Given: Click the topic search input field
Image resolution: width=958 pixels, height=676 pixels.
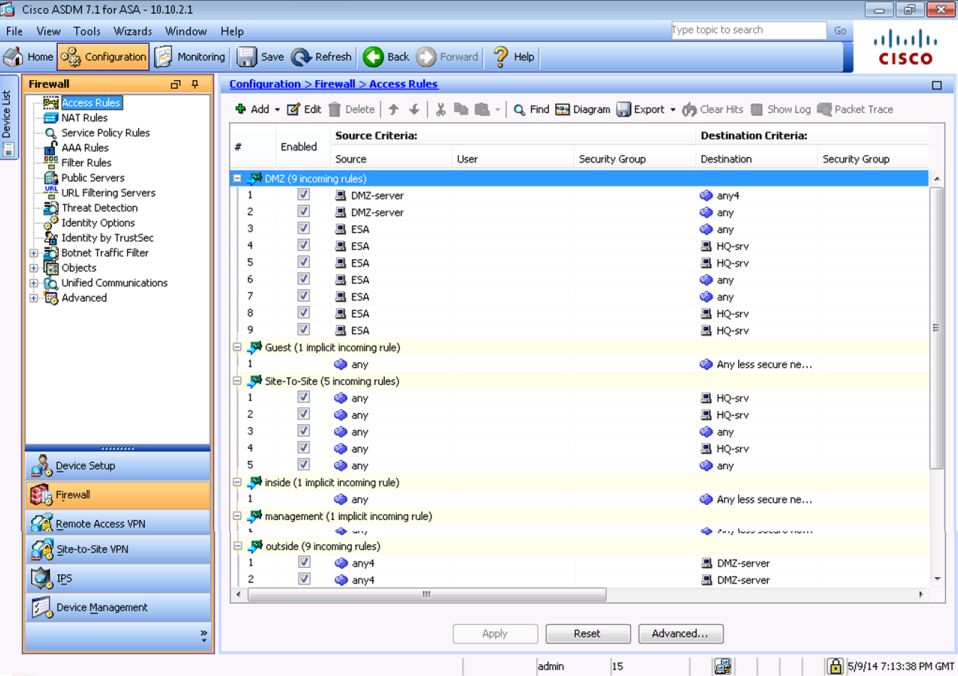Looking at the screenshot, I should tap(747, 30).
